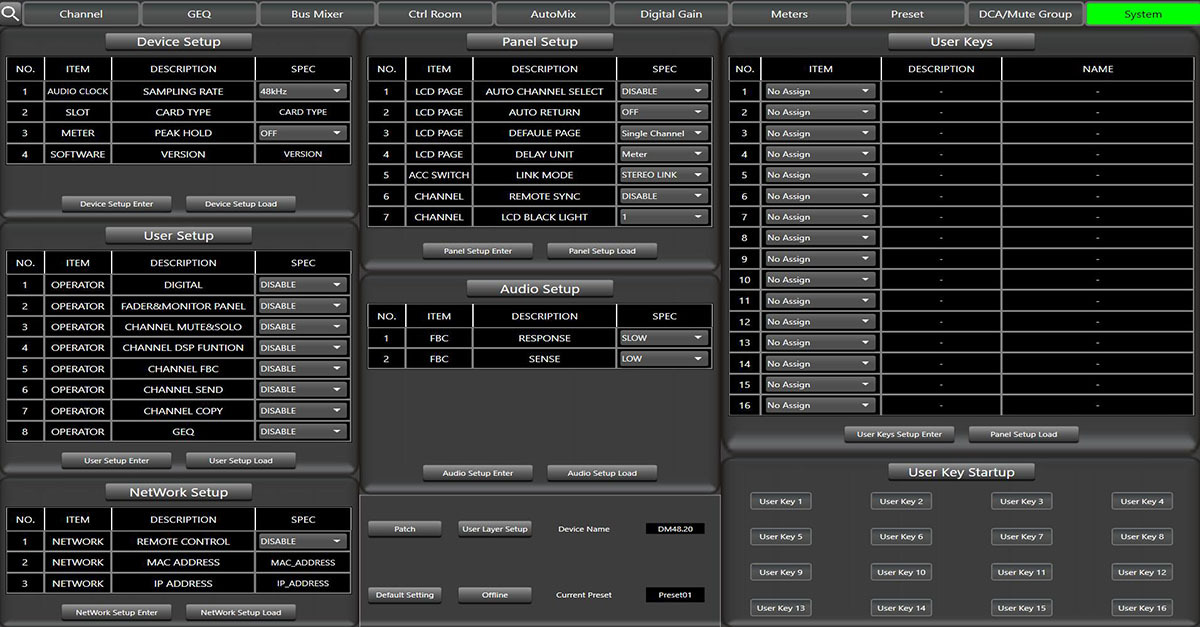This screenshot has height=627, width=1200.
Task: Toggle User Key 1 startup button
Action: tap(780, 502)
